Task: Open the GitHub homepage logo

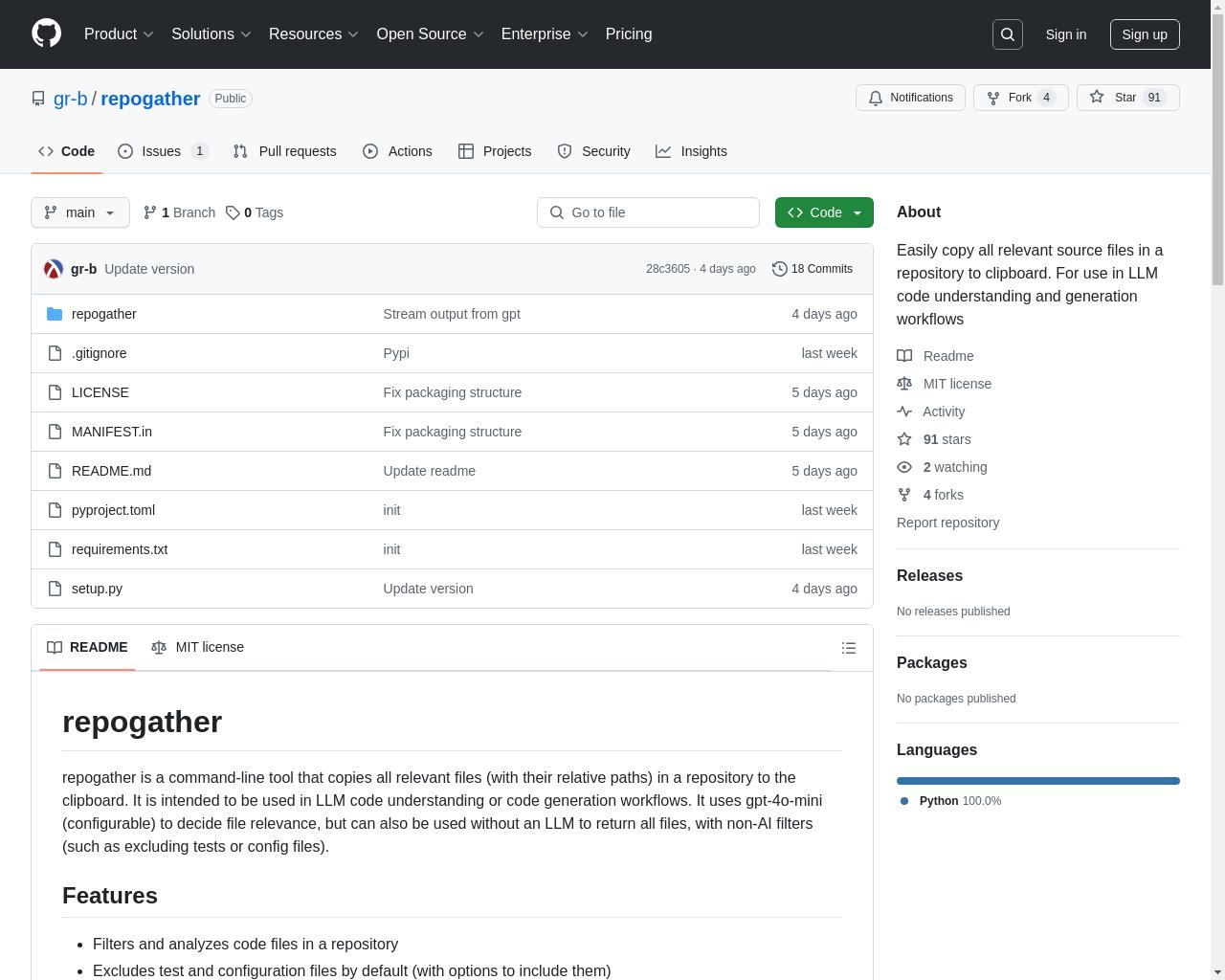Action: (x=46, y=33)
